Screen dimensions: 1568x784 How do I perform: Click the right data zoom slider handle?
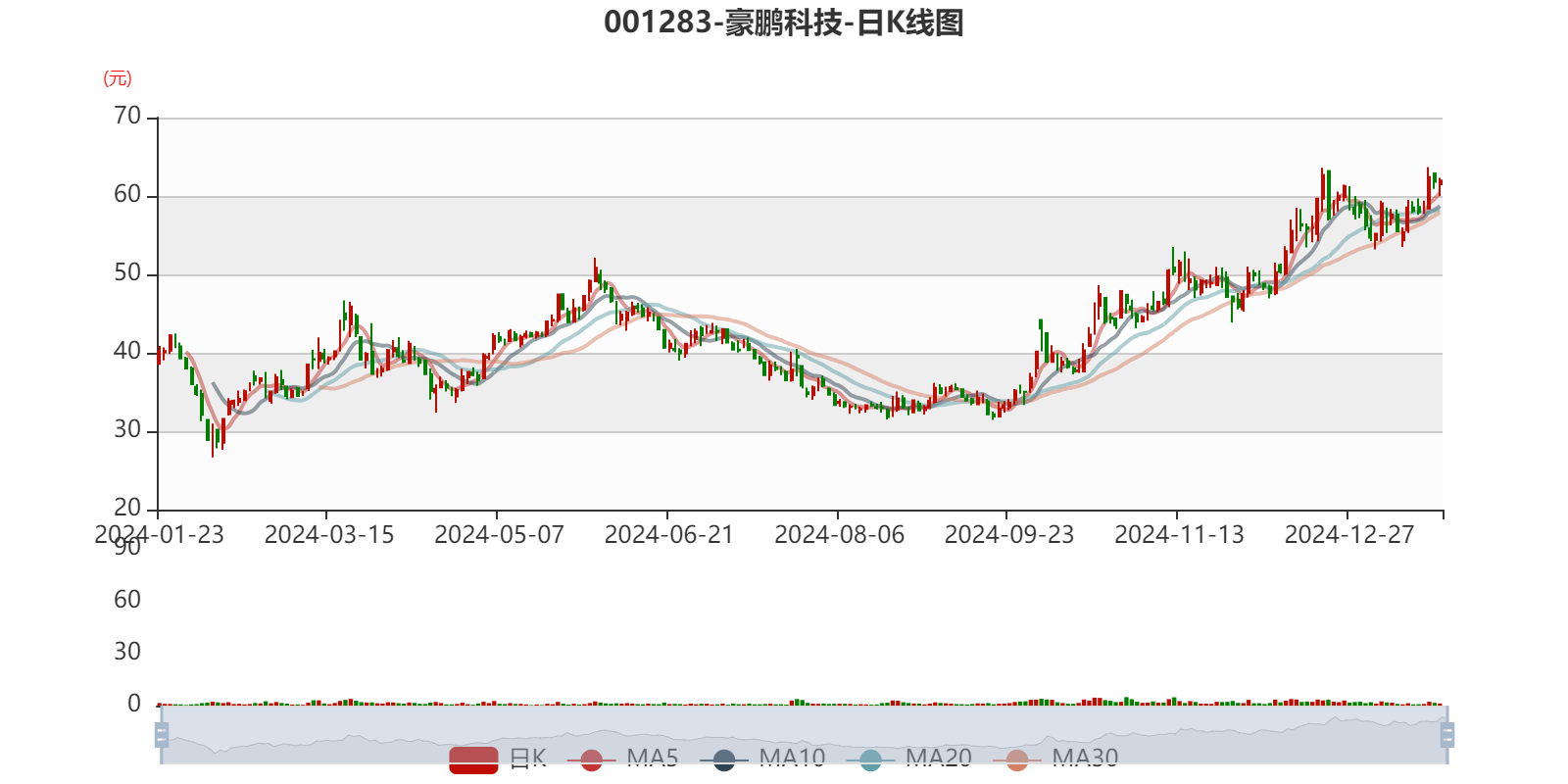(1447, 734)
